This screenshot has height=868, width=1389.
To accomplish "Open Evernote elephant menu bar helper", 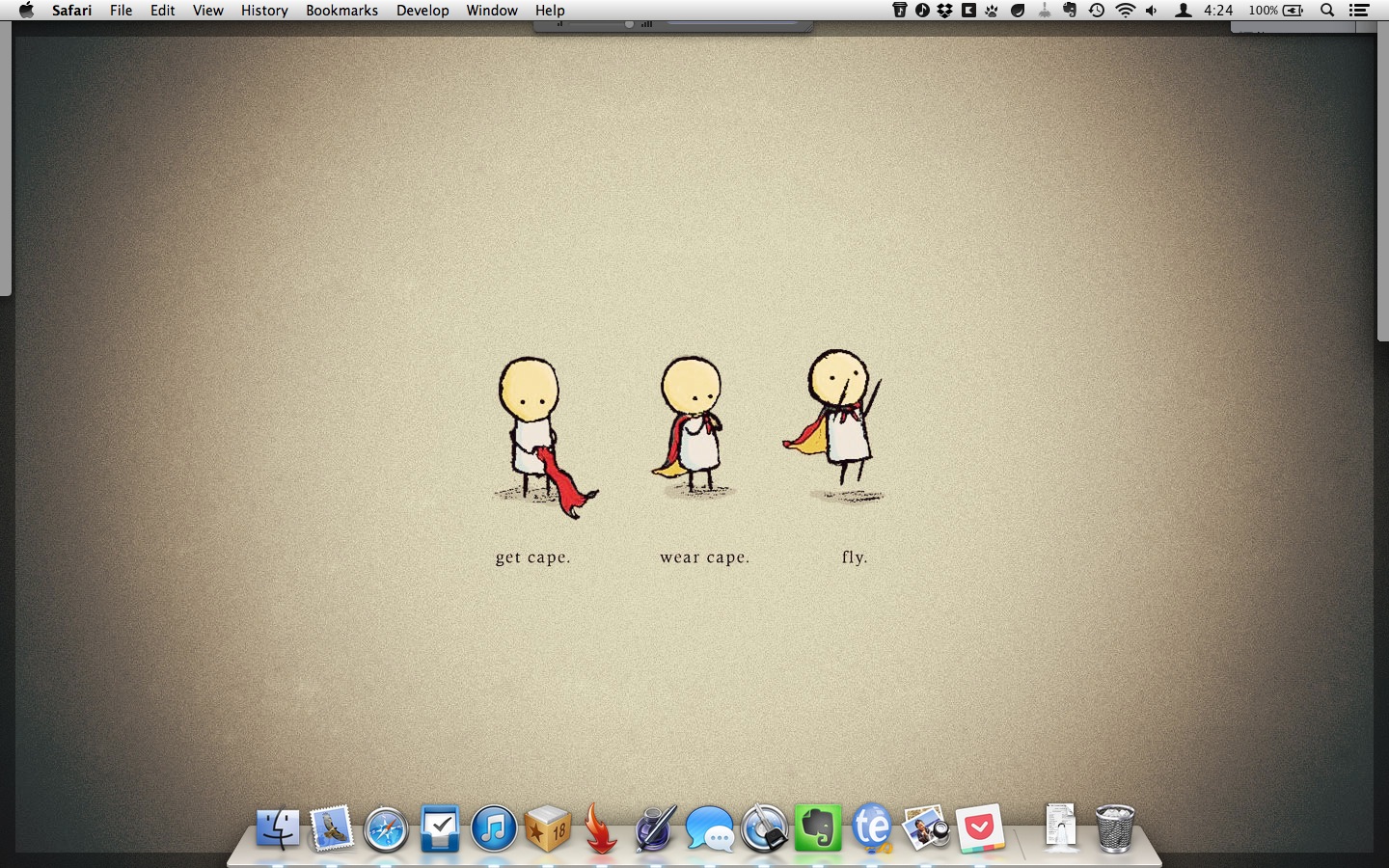I will pos(1070,11).
